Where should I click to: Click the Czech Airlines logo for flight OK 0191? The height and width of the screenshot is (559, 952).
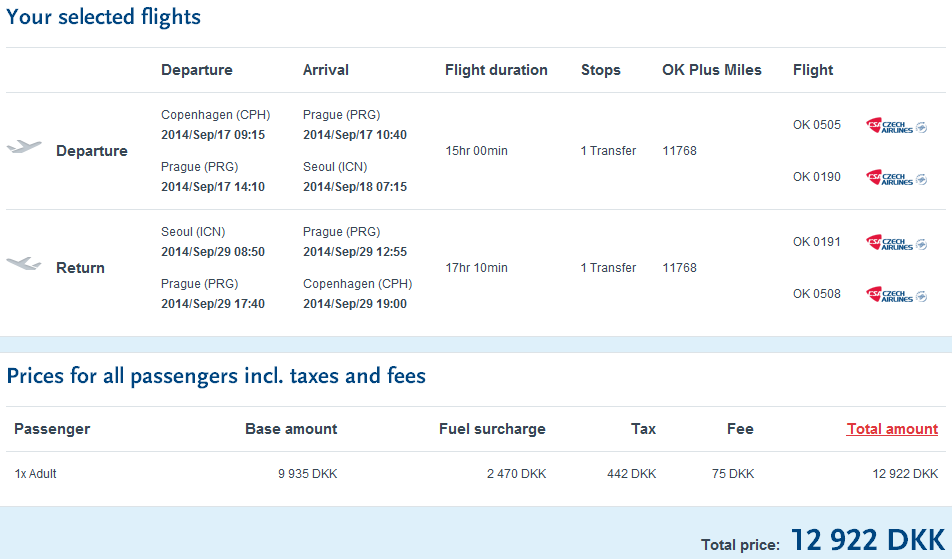888,243
